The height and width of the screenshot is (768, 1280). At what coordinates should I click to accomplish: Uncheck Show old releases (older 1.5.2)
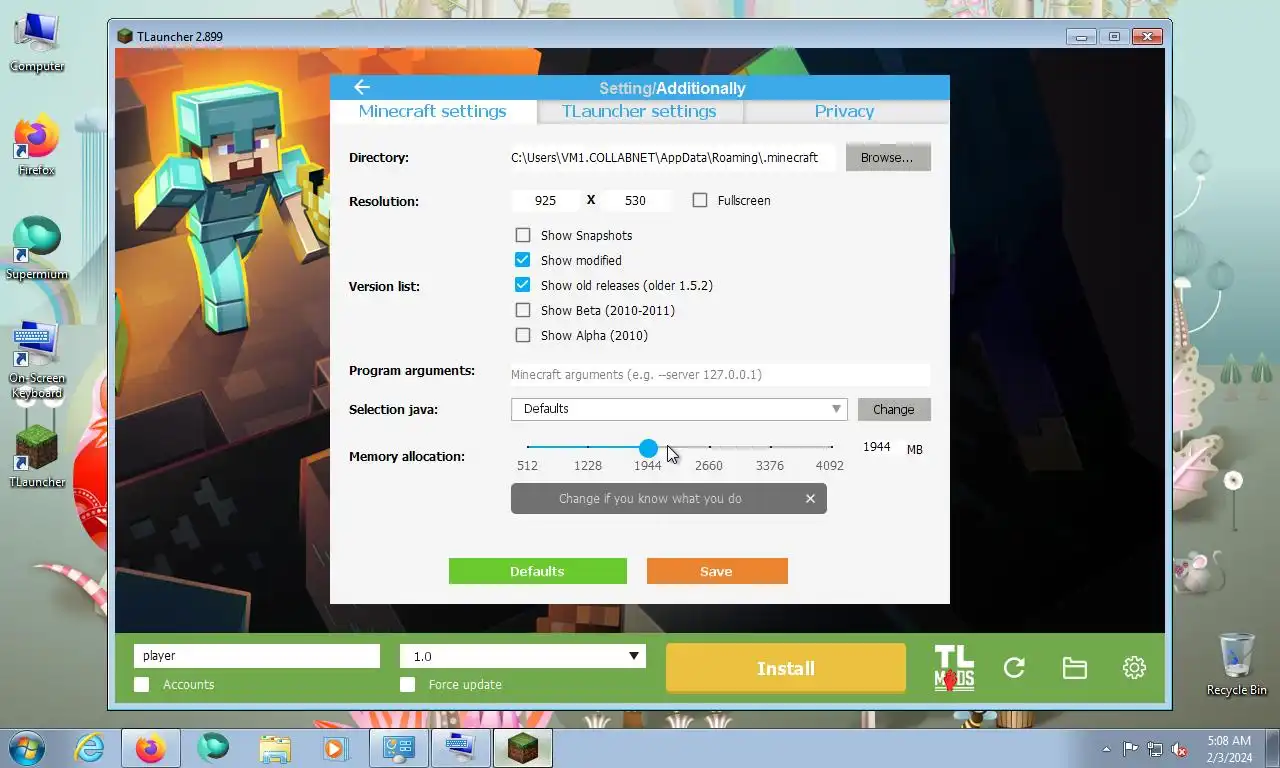[523, 285]
